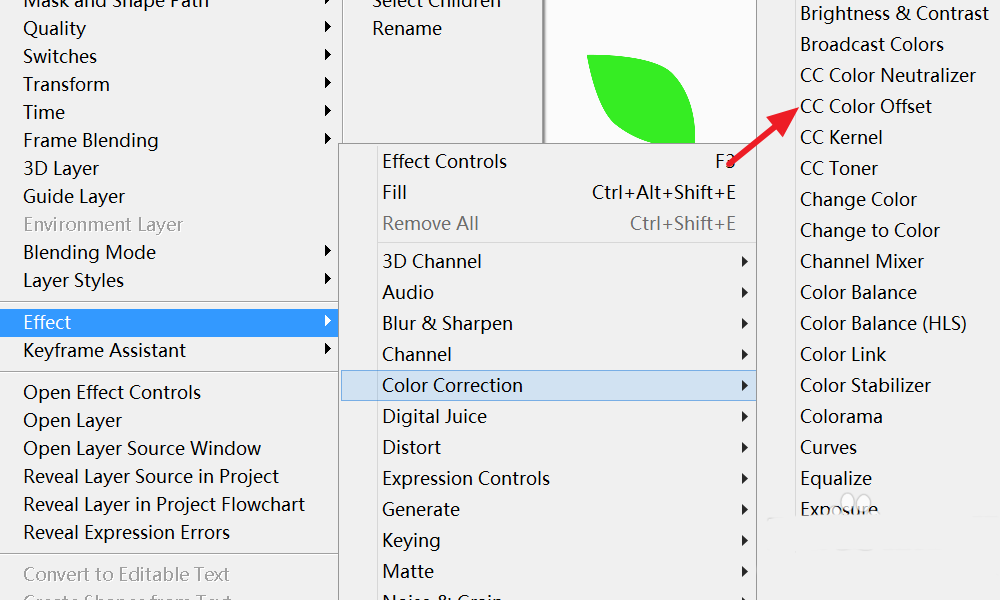The height and width of the screenshot is (600, 1000).
Task: Click Rename in the context menu
Action: [x=407, y=28]
